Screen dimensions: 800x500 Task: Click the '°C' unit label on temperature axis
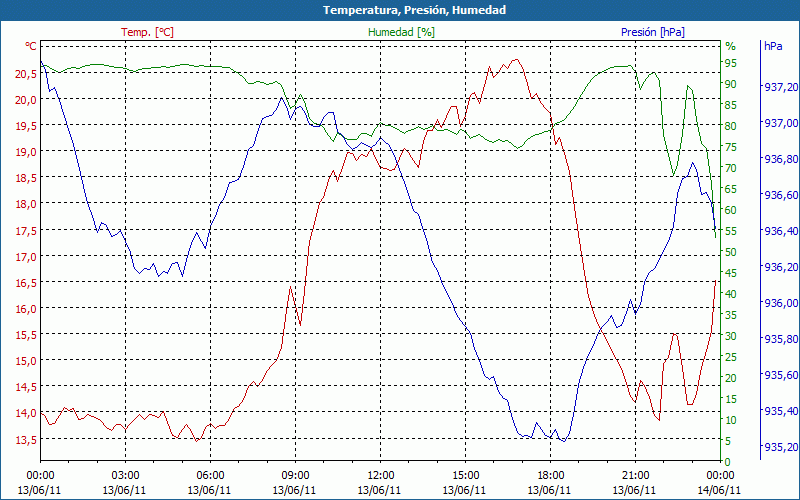point(31,46)
